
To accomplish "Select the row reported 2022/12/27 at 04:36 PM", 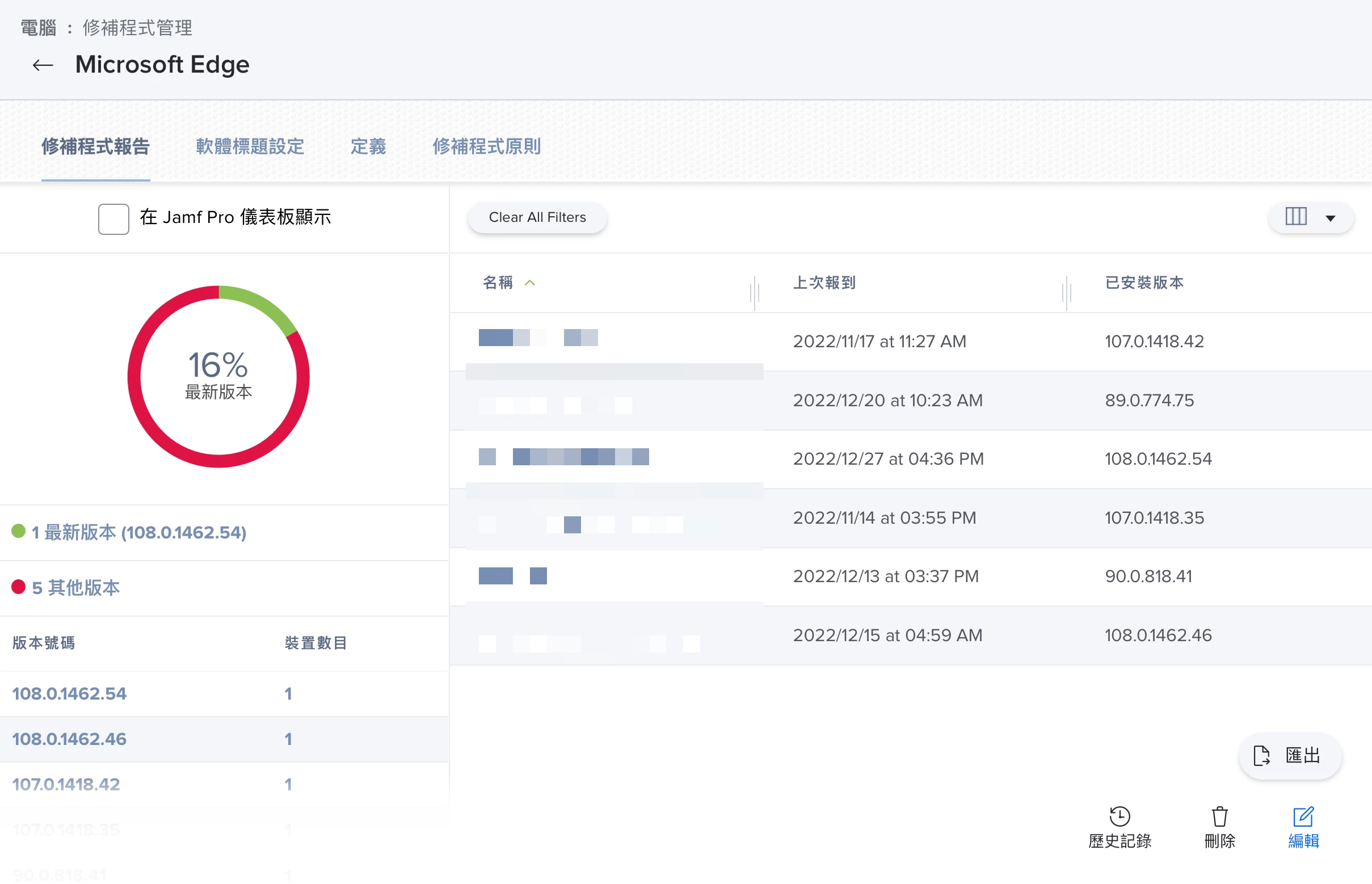I will click(x=887, y=458).
